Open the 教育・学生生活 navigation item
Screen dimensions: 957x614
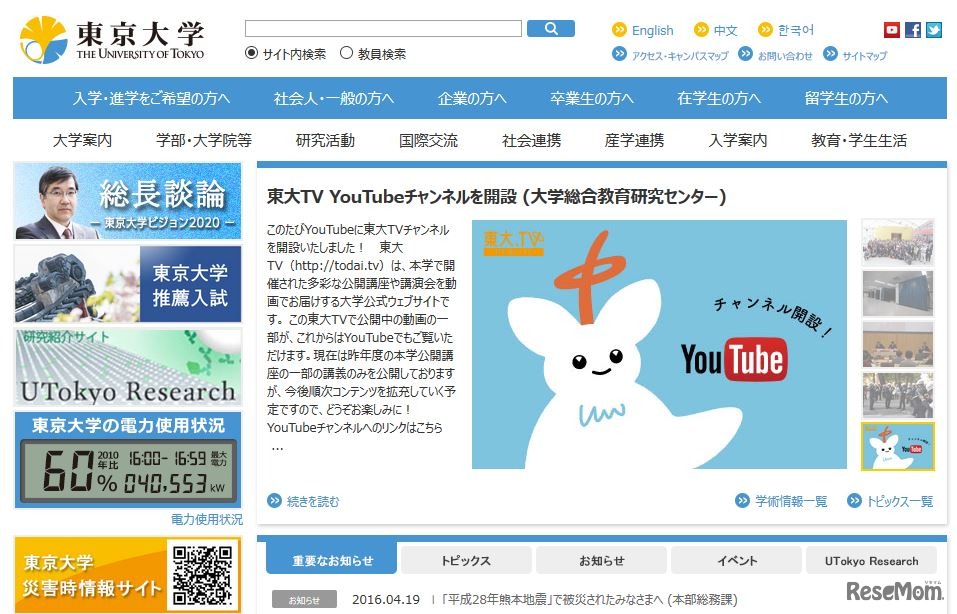pyautogui.click(x=859, y=140)
